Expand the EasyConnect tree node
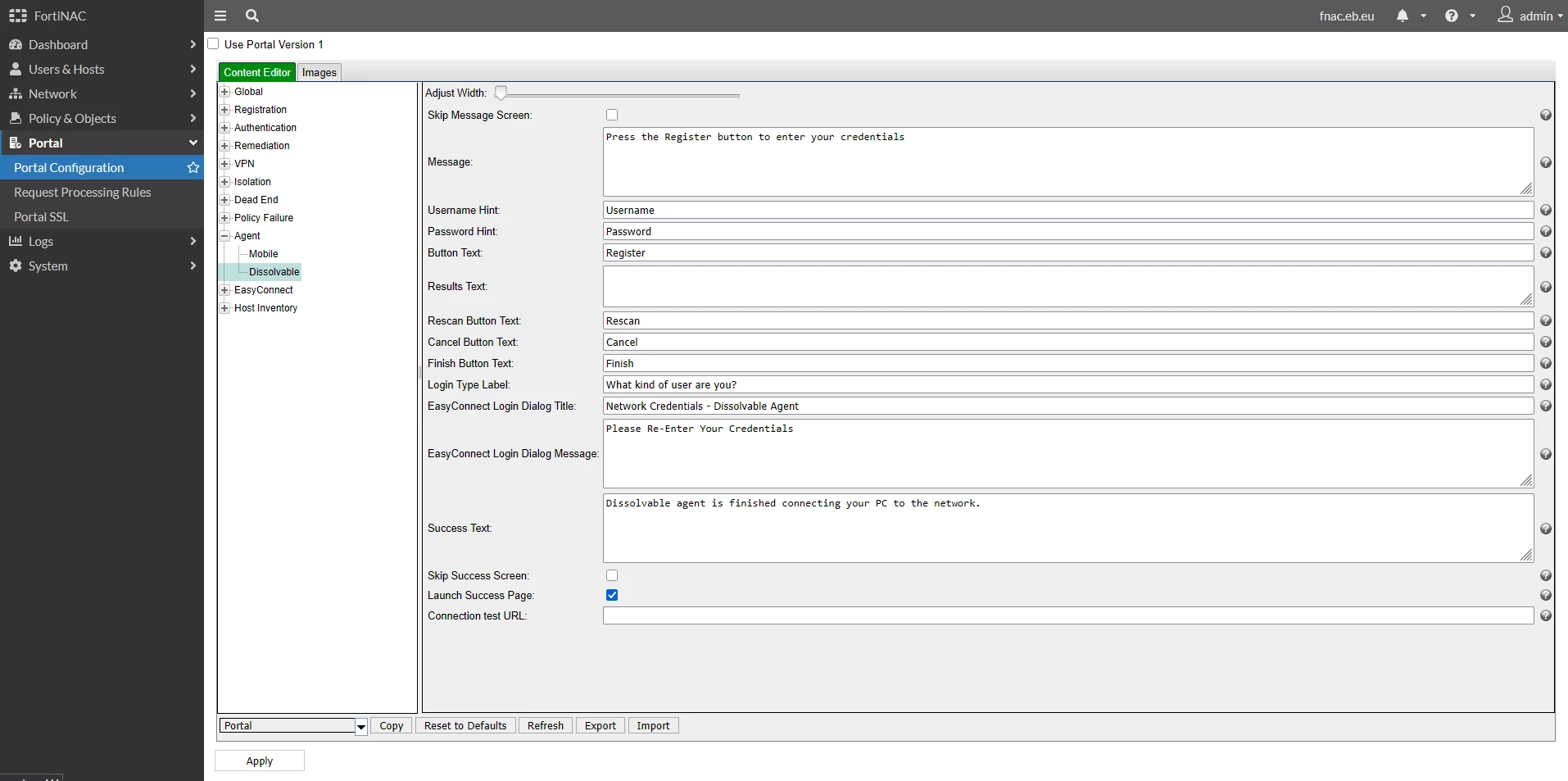 coord(224,290)
